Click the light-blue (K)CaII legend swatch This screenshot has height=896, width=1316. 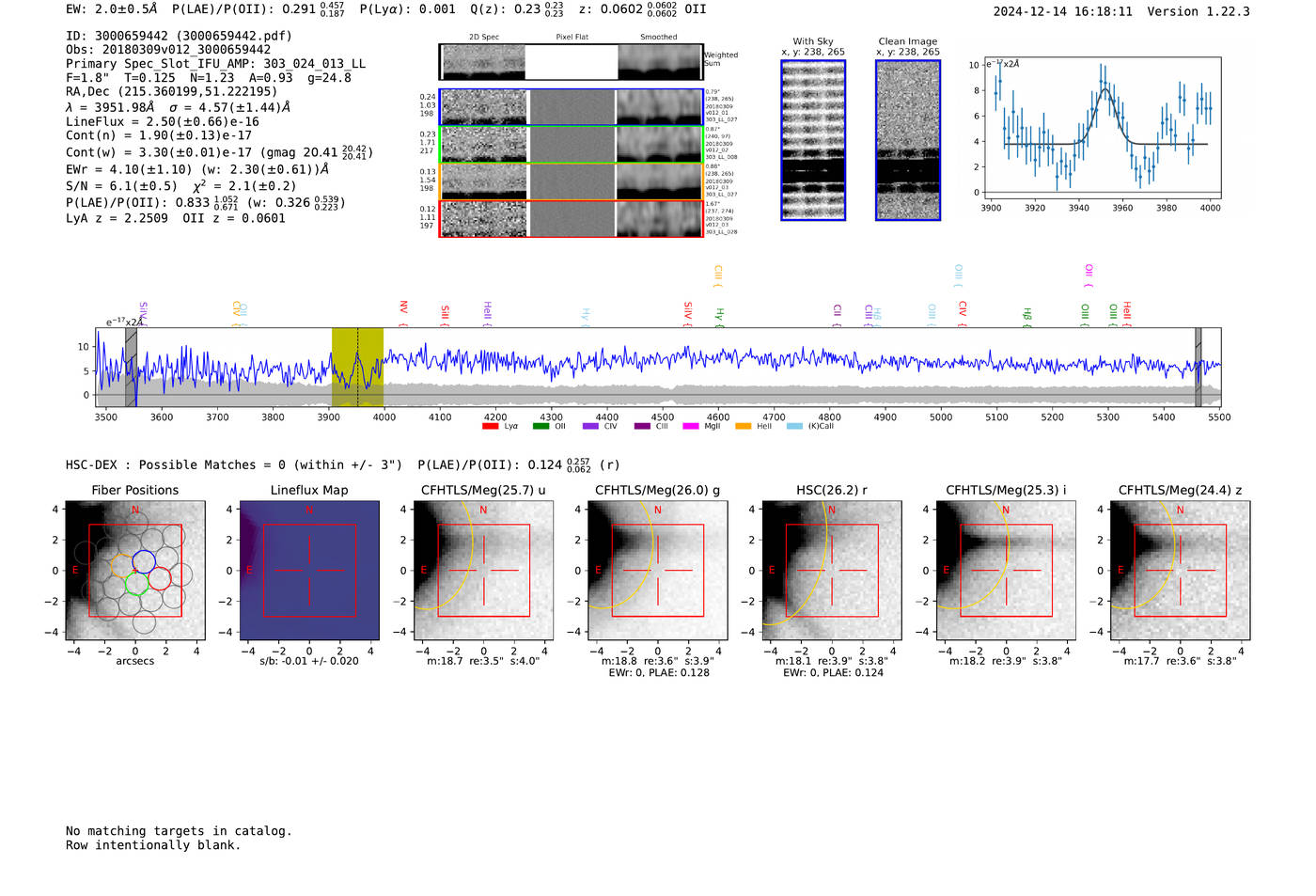click(794, 426)
